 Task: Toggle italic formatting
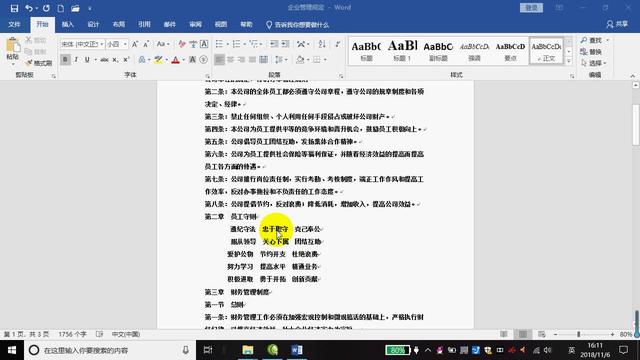click(x=76, y=60)
